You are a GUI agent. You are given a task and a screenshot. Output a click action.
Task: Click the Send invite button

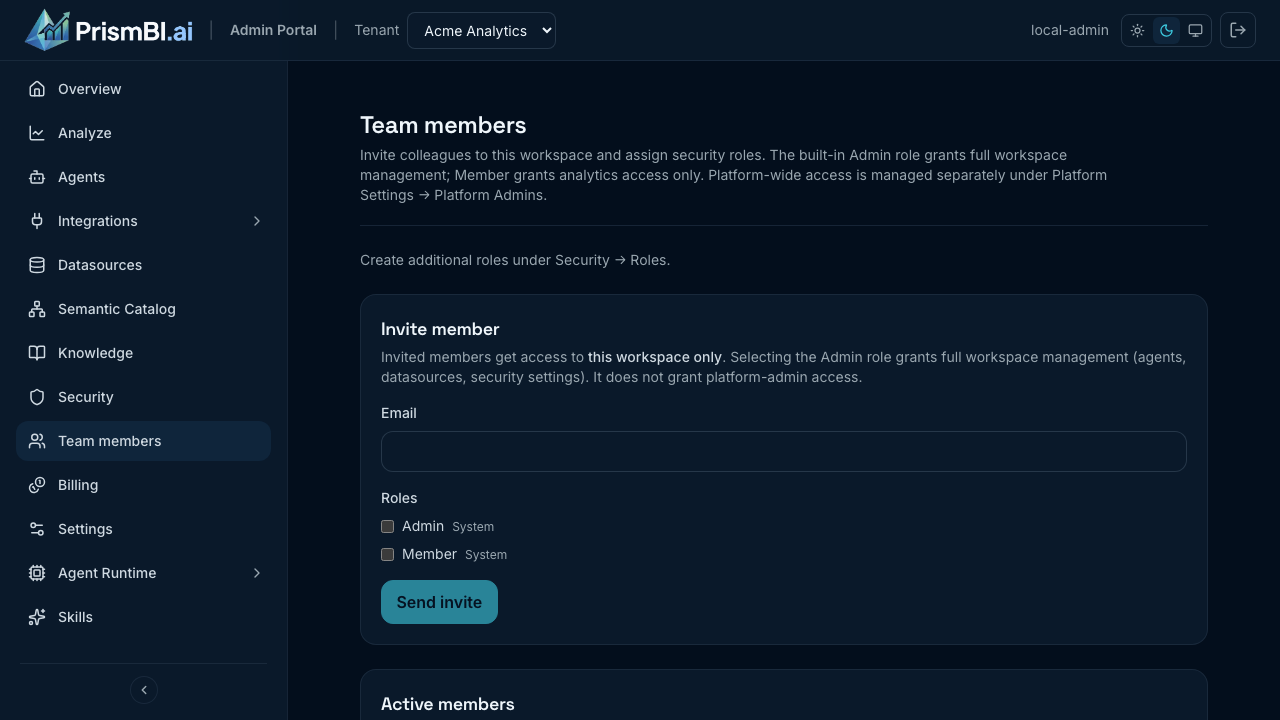(x=439, y=602)
